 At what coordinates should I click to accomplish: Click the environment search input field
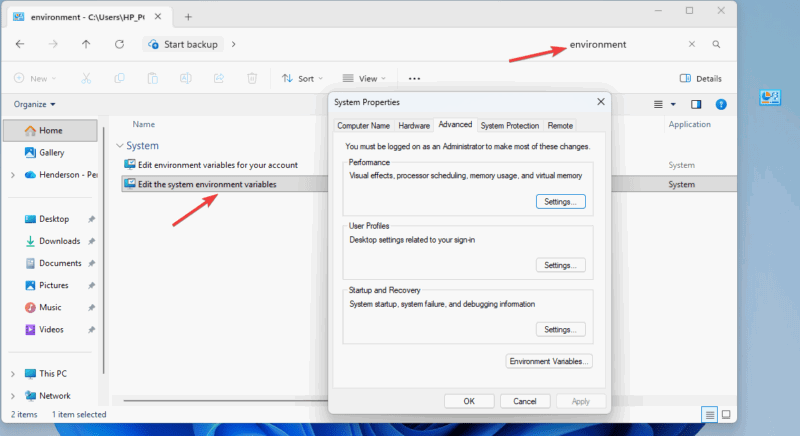click(x=620, y=44)
